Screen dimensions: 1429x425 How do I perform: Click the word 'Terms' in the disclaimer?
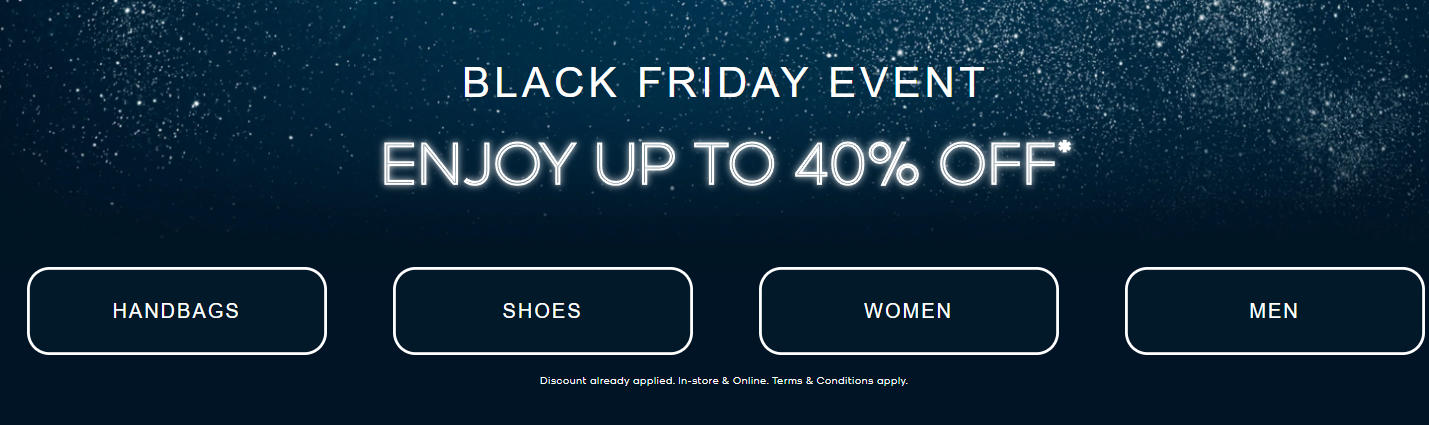788,381
